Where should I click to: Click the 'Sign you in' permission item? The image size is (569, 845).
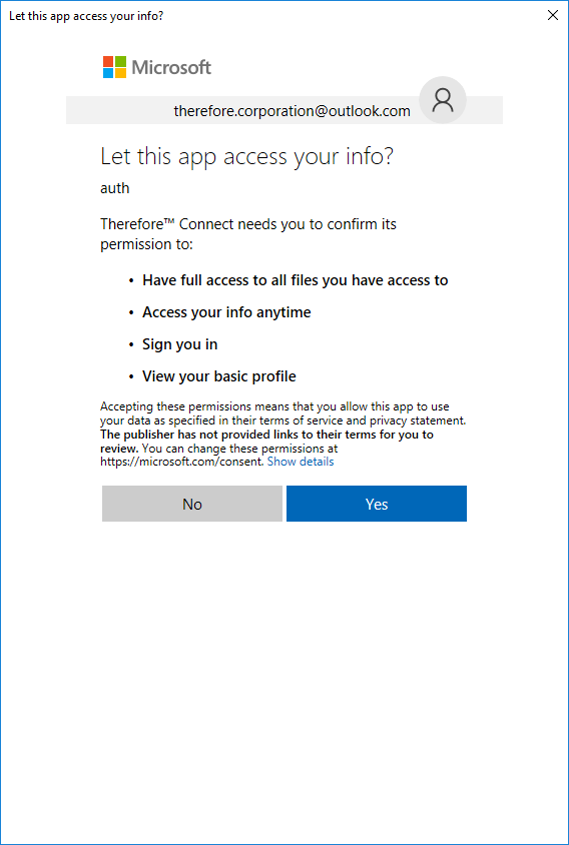(180, 344)
